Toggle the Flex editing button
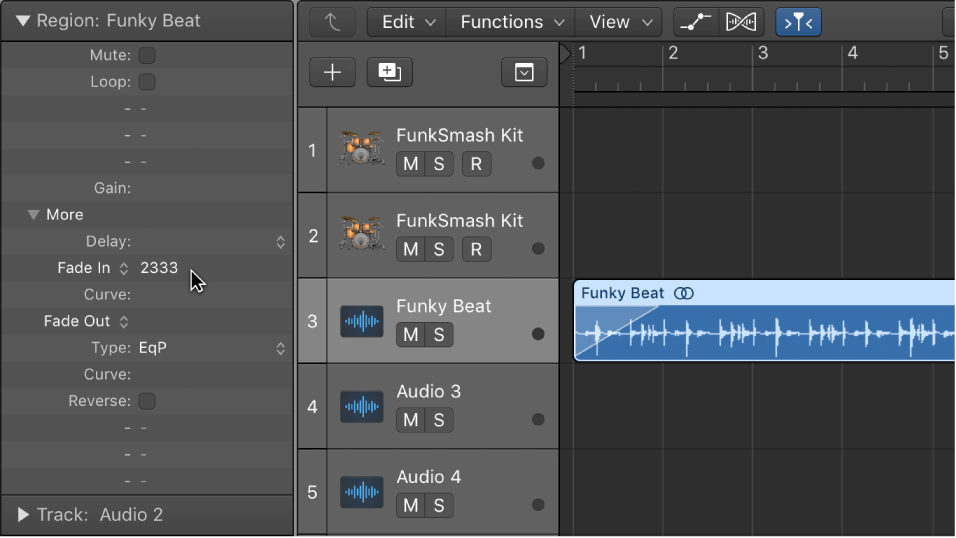This screenshot has width=956, height=538. (741, 22)
